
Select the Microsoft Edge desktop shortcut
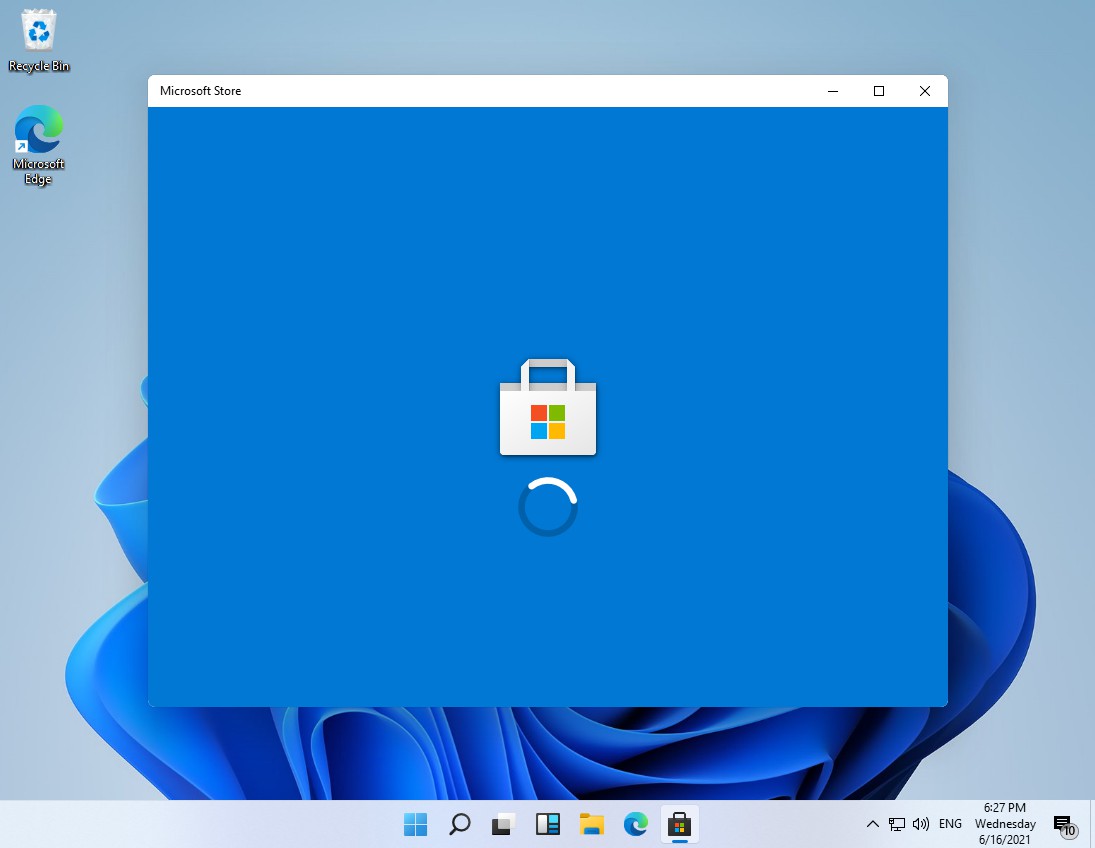(38, 145)
